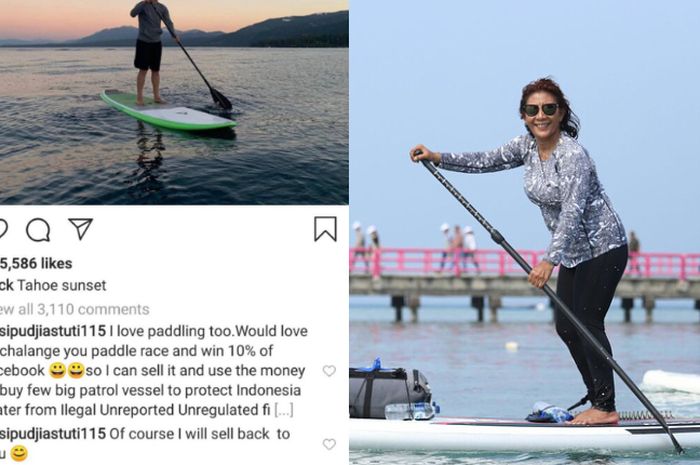The width and height of the screenshot is (700, 465).
Task: Save the post with the bookmark icon
Action: click(x=325, y=229)
